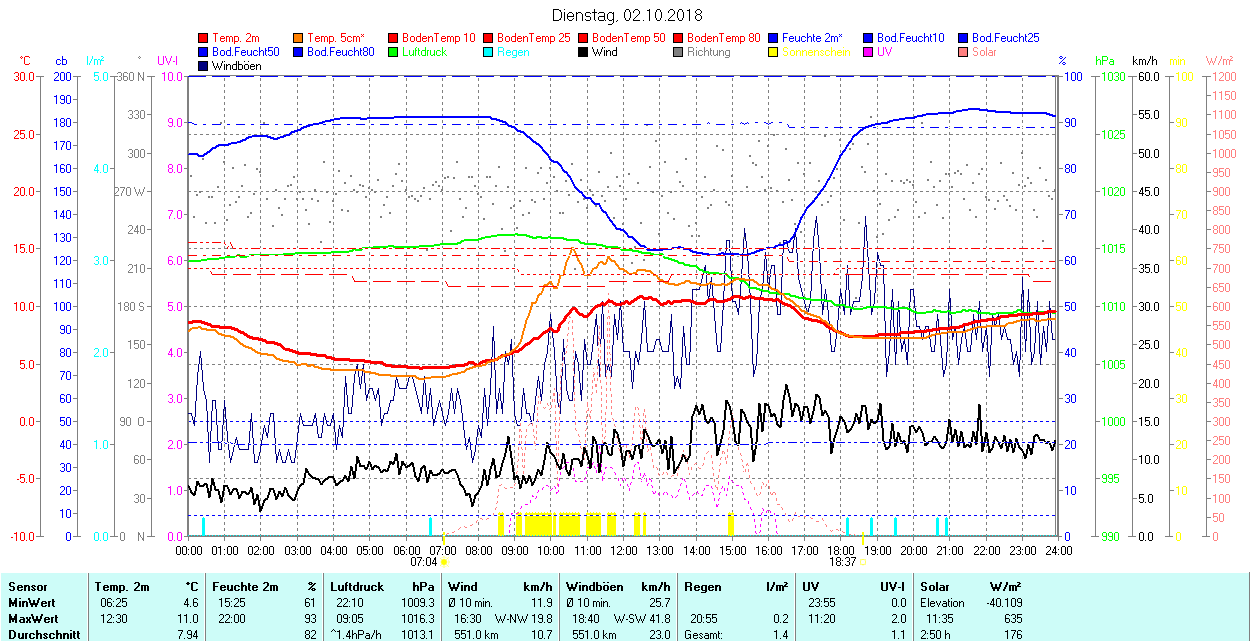The image size is (1250, 641).
Task: Select the green Luftdruck legend square
Action: coord(394,52)
